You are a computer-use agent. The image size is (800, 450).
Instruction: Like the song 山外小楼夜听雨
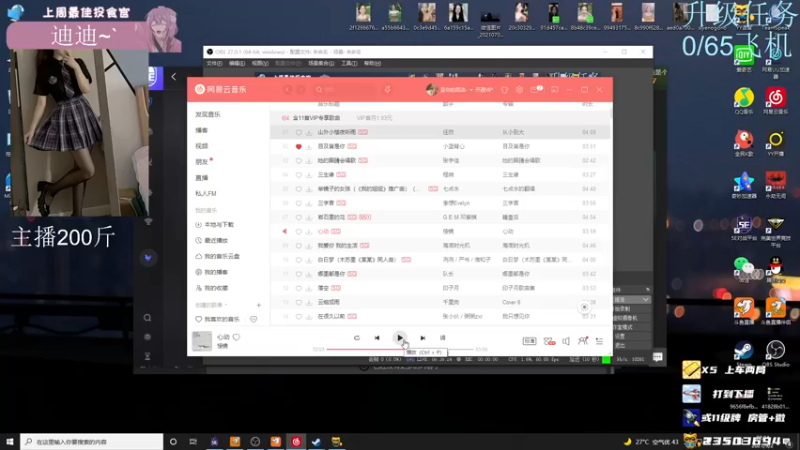coord(298,132)
